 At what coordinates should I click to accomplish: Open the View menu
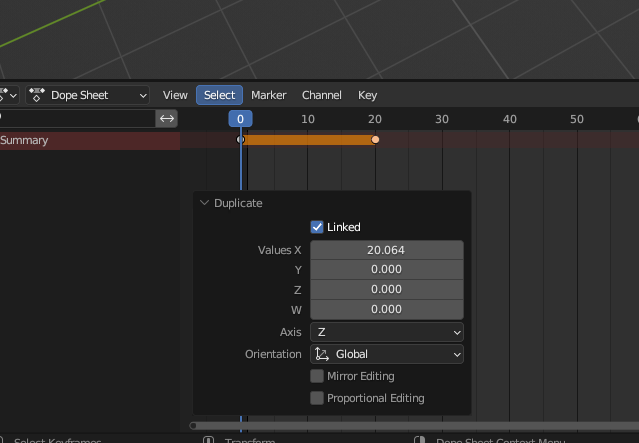click(175, 95)
